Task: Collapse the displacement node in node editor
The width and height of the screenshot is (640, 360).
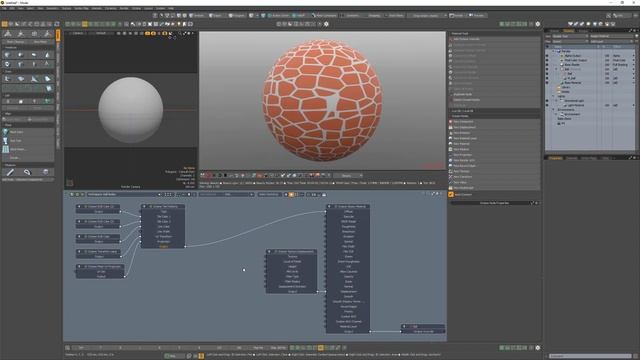Action: click(x=269, y=251)
